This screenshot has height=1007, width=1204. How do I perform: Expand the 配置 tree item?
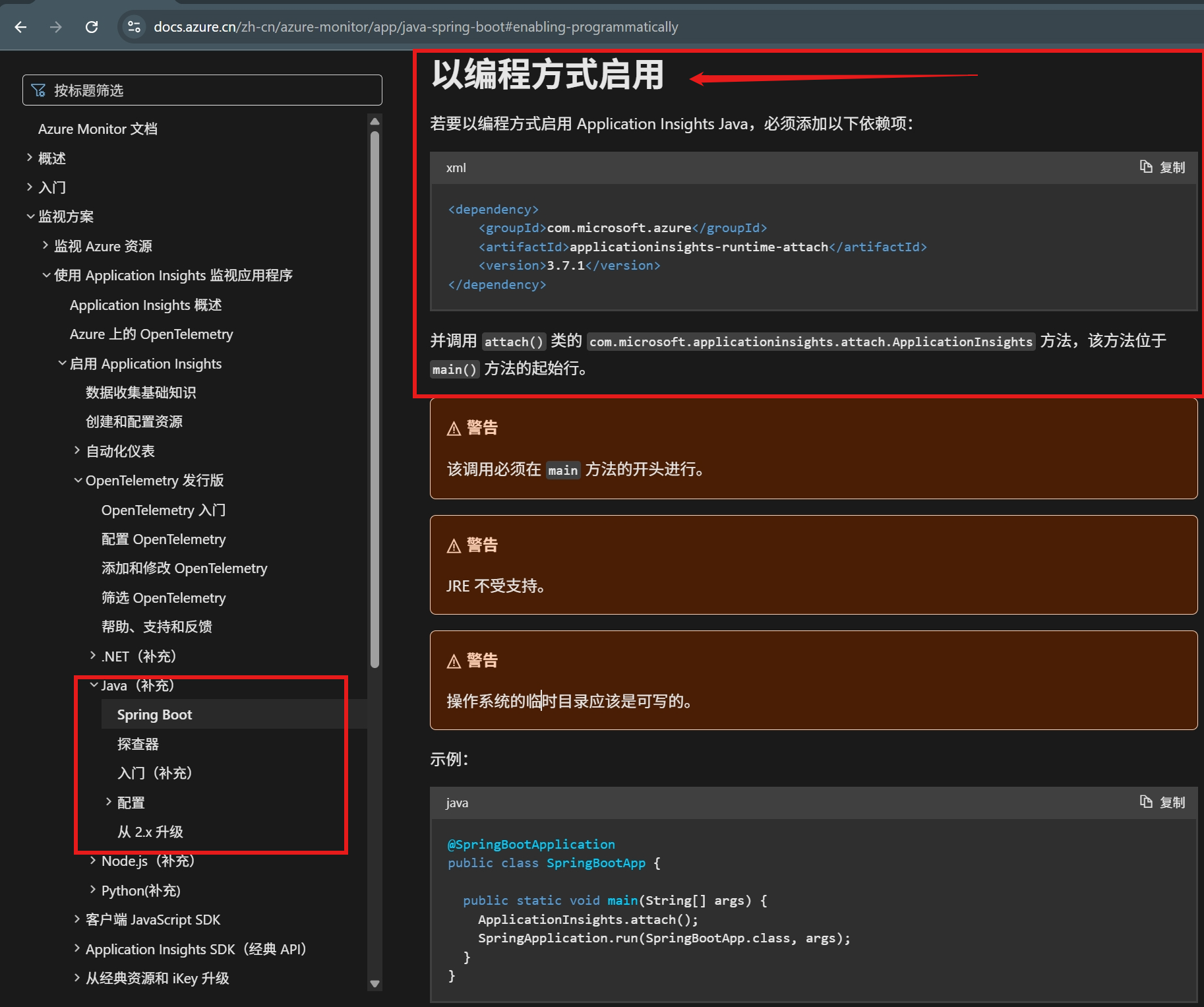pos(109,802)
